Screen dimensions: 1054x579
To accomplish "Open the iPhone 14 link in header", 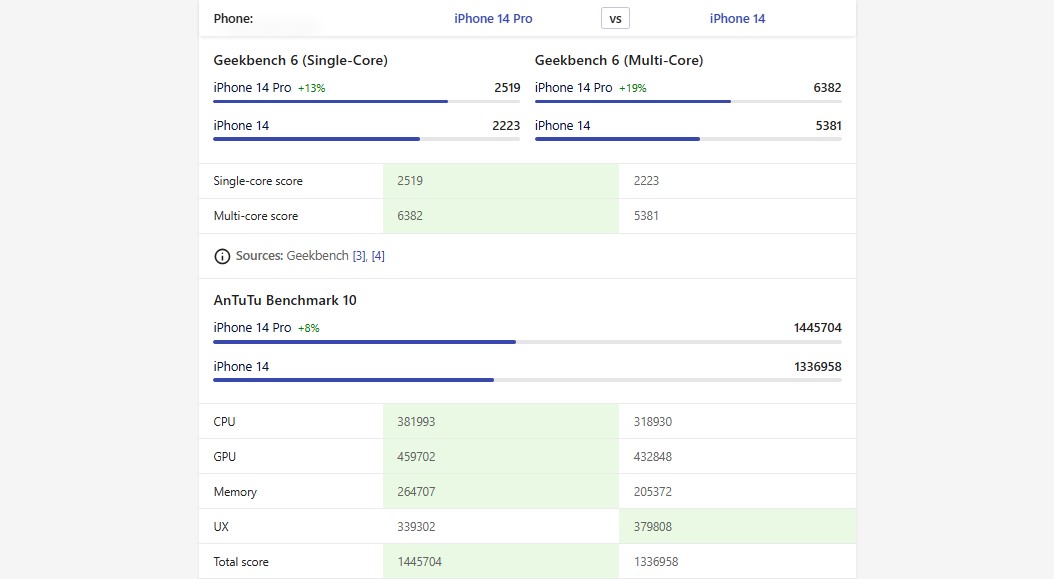I will 737,19.
